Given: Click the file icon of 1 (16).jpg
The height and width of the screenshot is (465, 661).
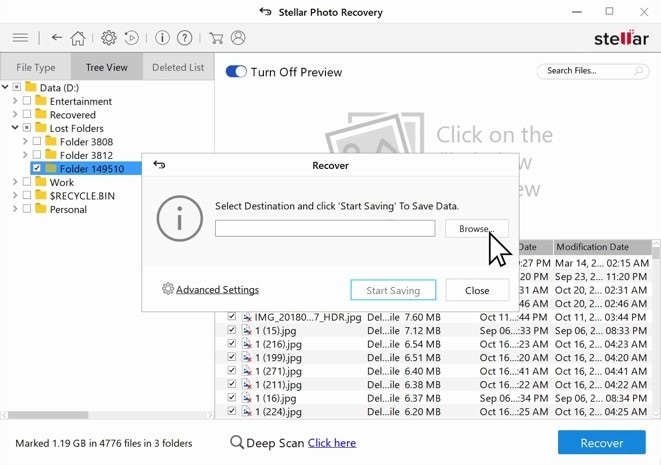Looking at the screenshot, I should (247, 398).
